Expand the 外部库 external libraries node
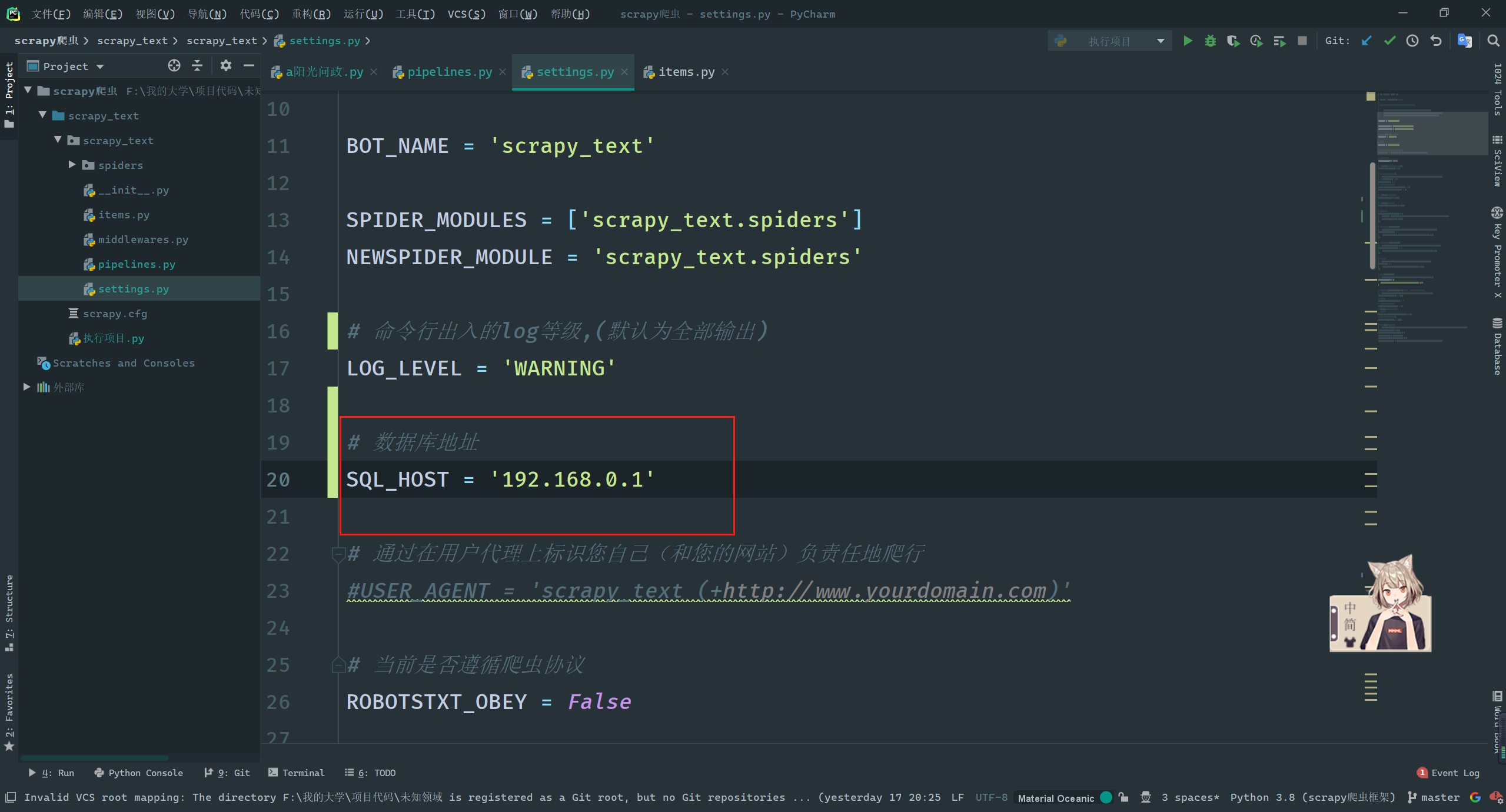 click(26, 387)
